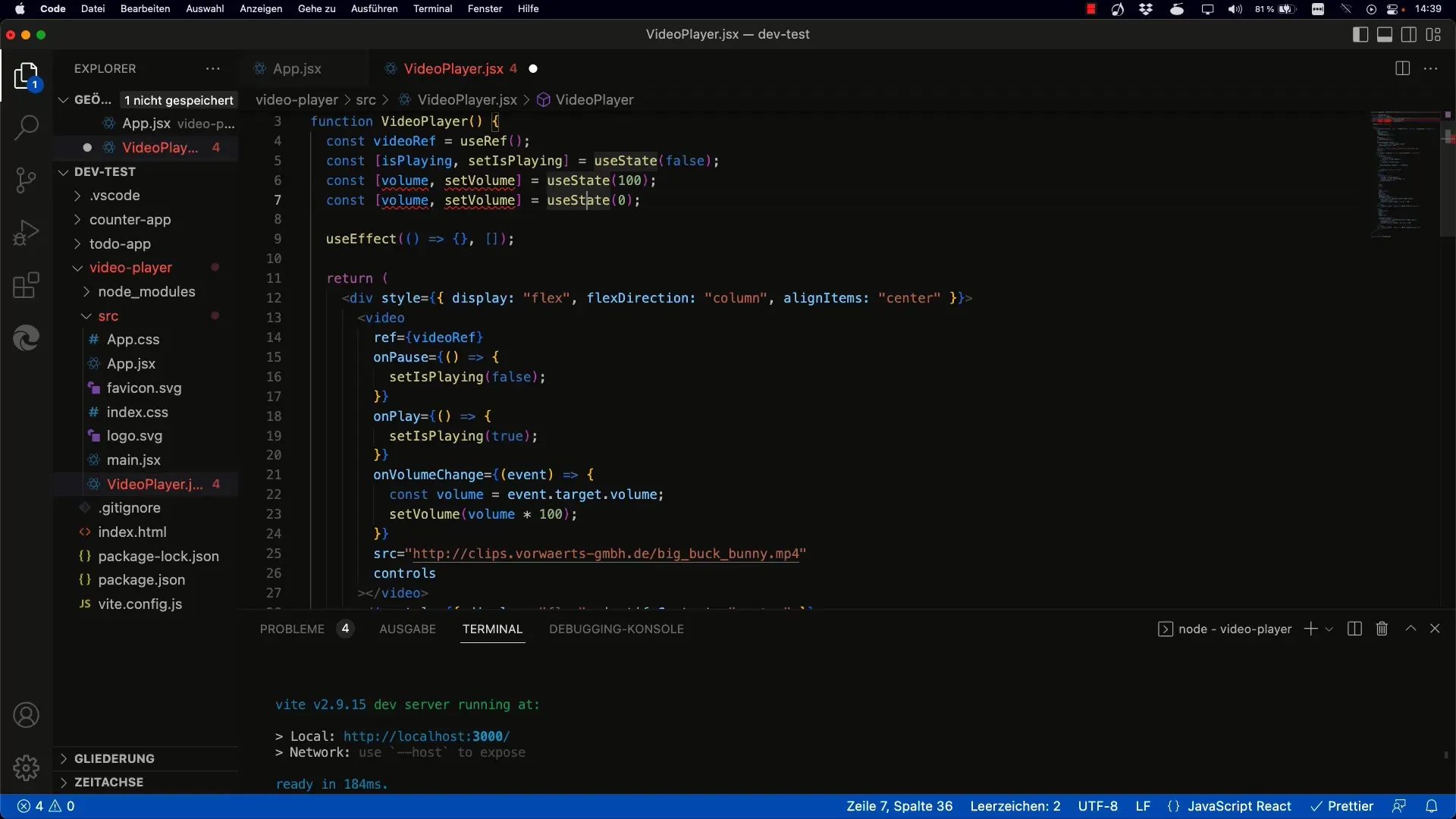Split the terminal panel

(x=1354, y=629)
